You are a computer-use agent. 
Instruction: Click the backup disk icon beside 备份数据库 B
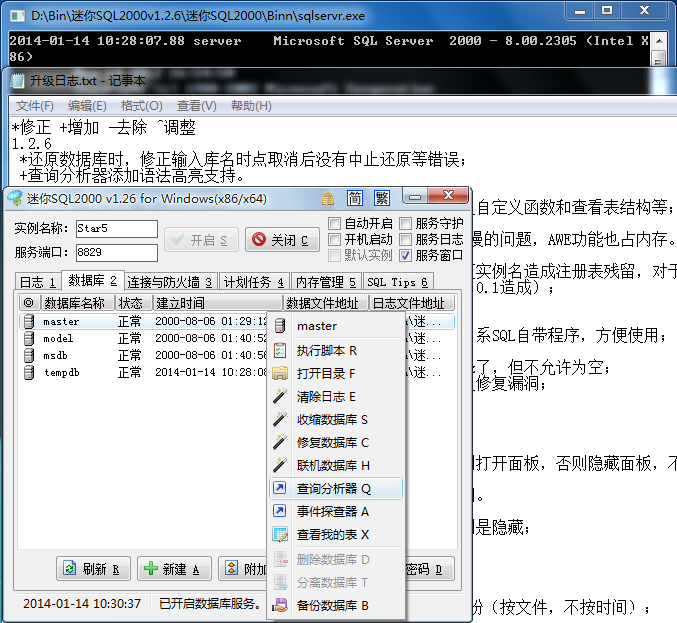tap(280, 605)
